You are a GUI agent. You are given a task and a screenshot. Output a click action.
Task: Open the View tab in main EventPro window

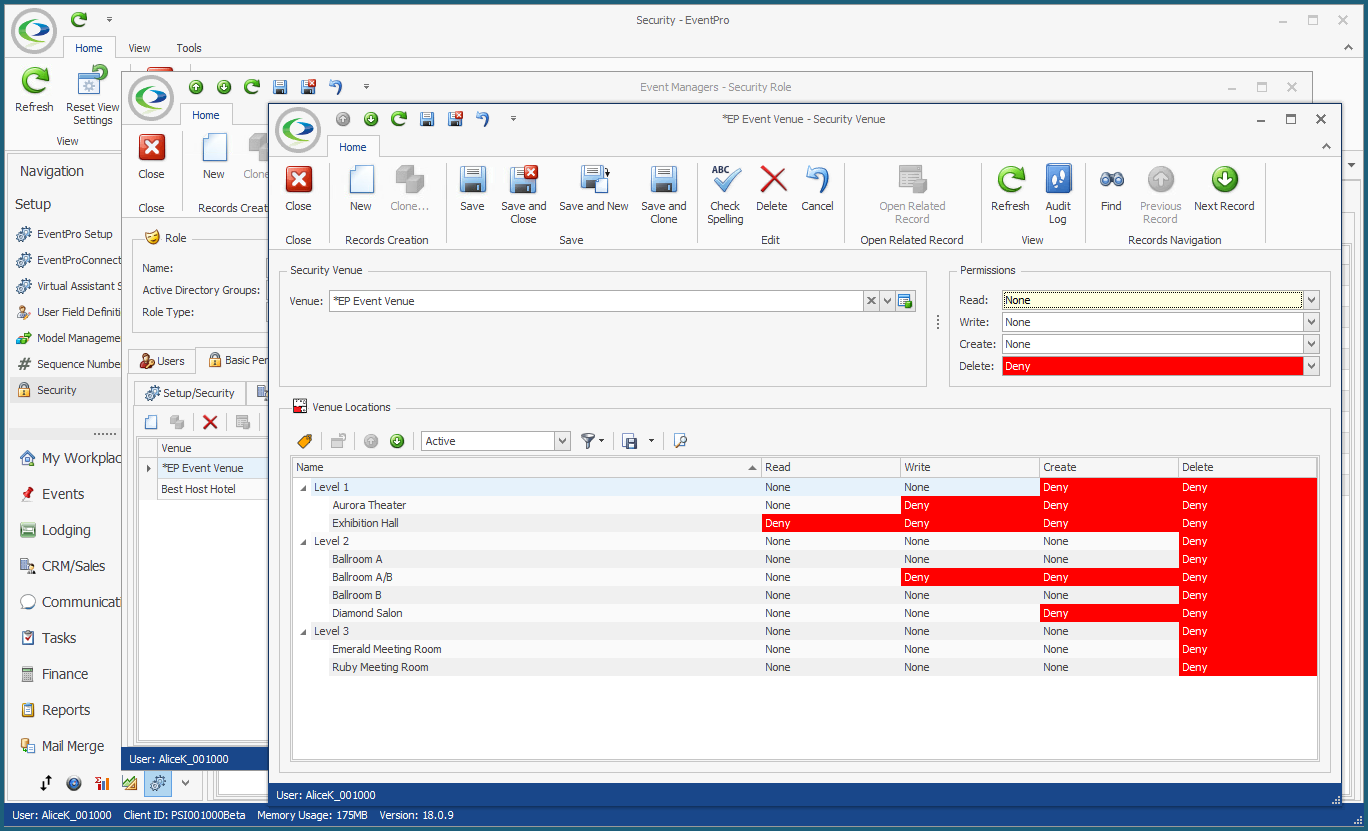coord(139,48)
